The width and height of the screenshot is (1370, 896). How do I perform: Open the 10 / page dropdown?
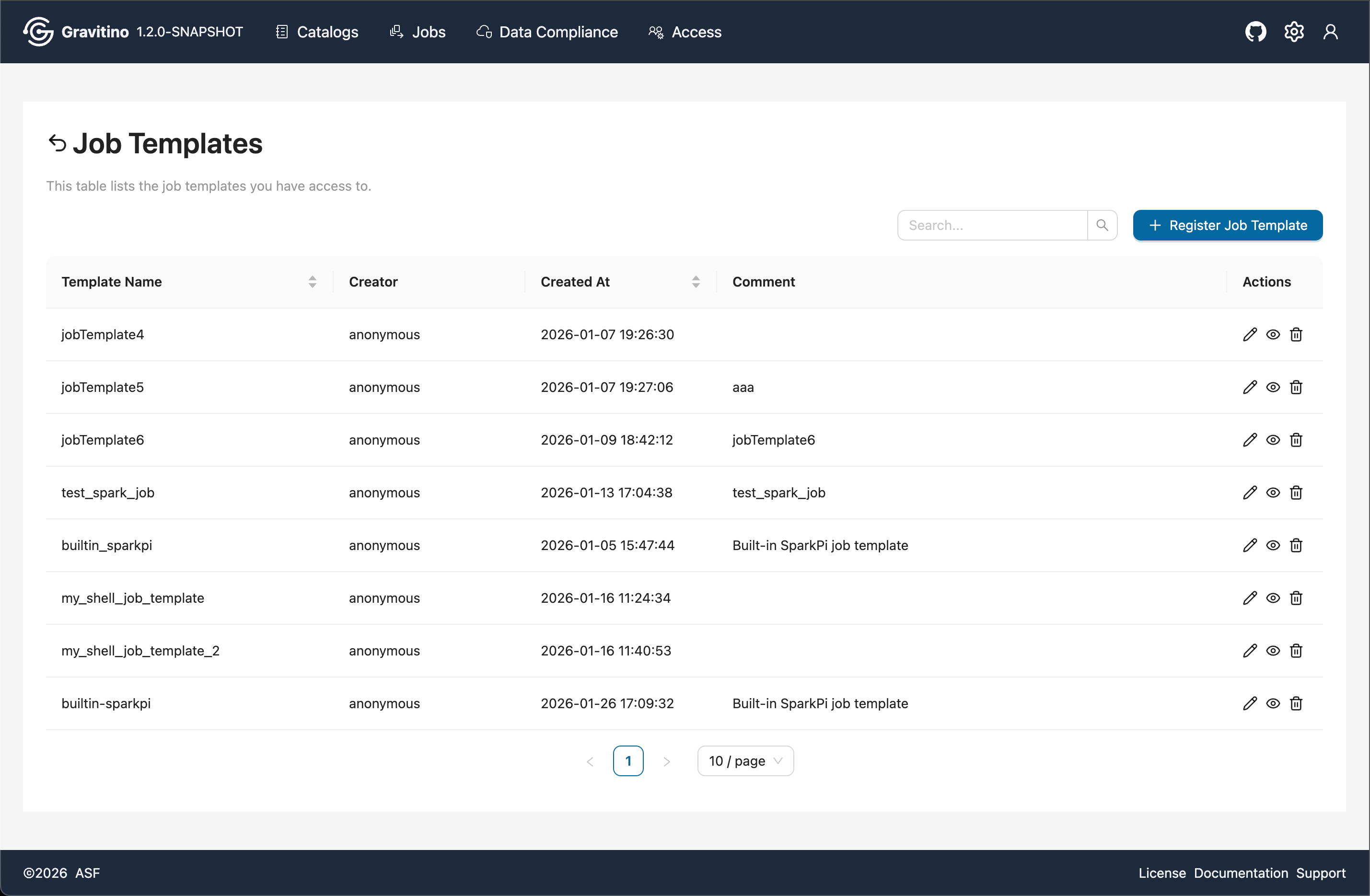[x=745, y=760]
